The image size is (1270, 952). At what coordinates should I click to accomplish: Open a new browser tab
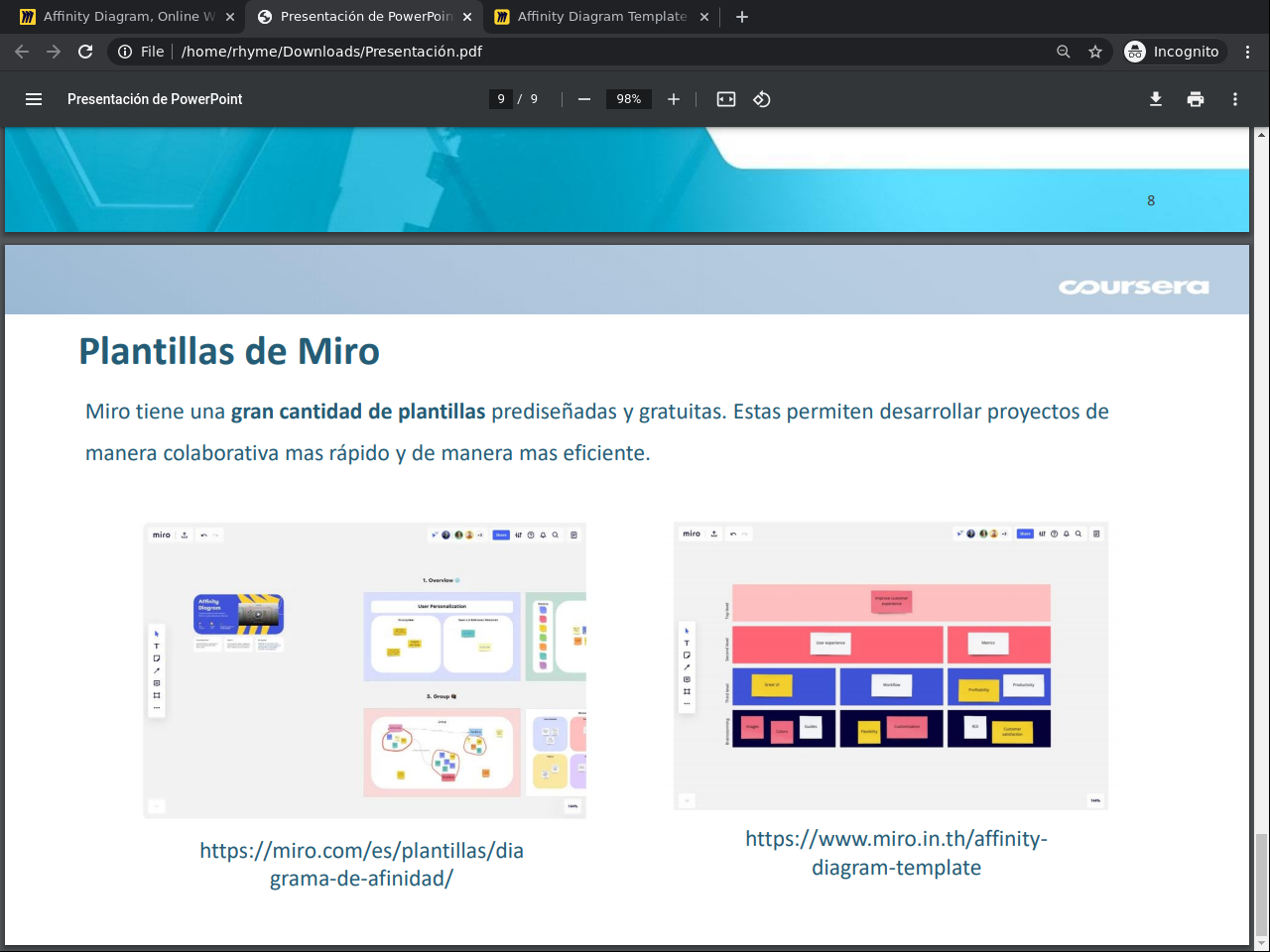pyautogui.click(x=742, y=17)
